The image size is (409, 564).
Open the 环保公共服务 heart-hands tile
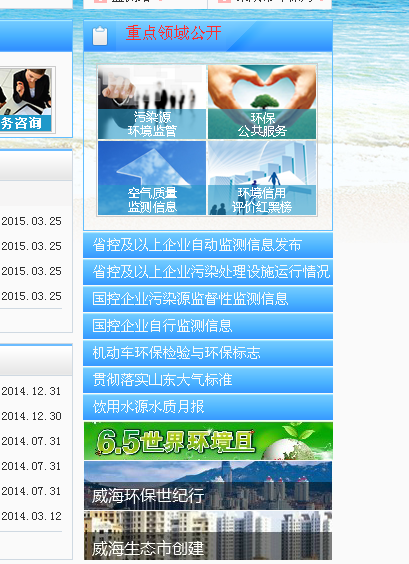pyautogui.click(x=262, y=102)
